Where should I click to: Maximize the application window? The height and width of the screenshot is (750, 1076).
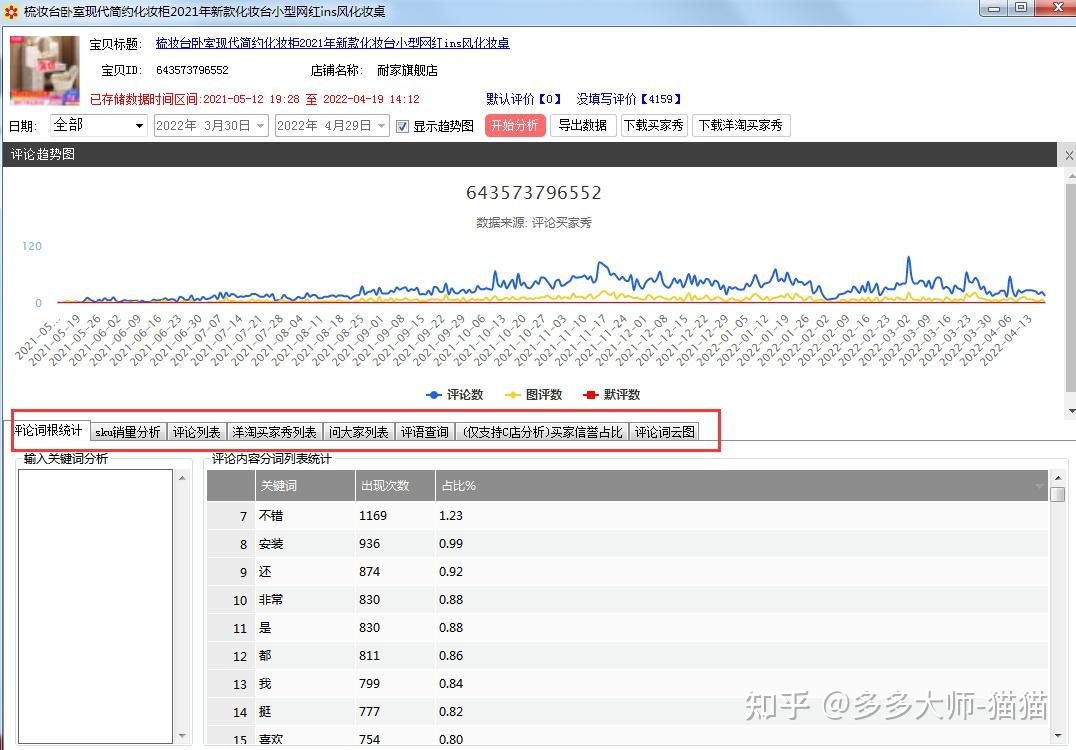point(1020,8)
